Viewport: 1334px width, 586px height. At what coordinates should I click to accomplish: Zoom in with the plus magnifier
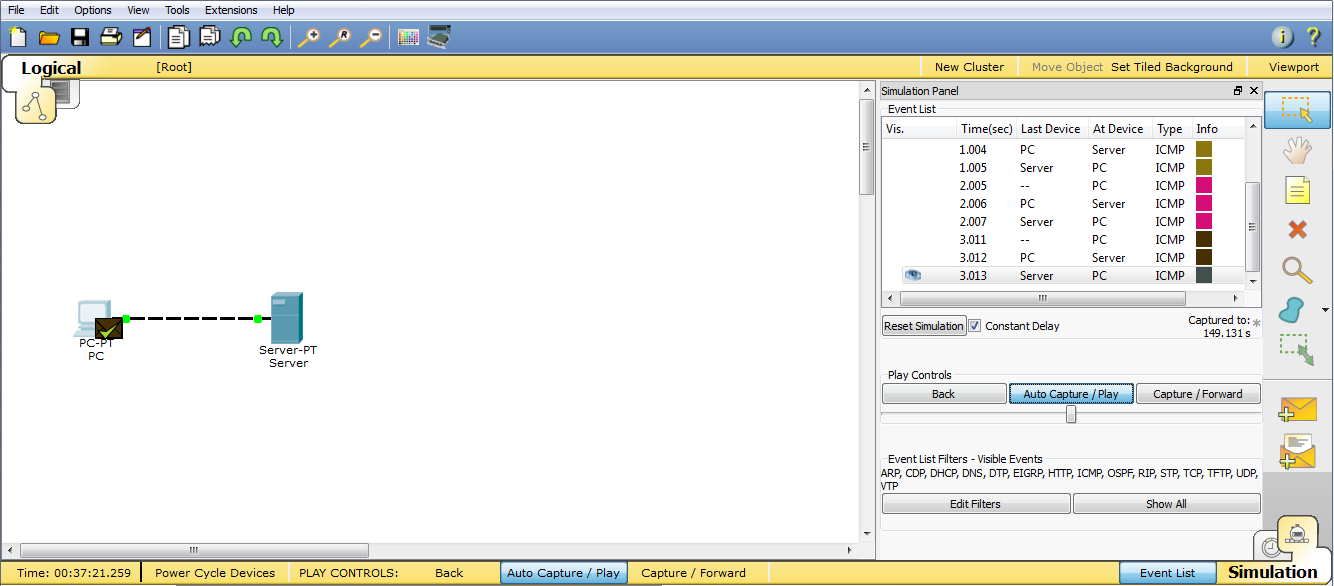(x=310, y=38)
